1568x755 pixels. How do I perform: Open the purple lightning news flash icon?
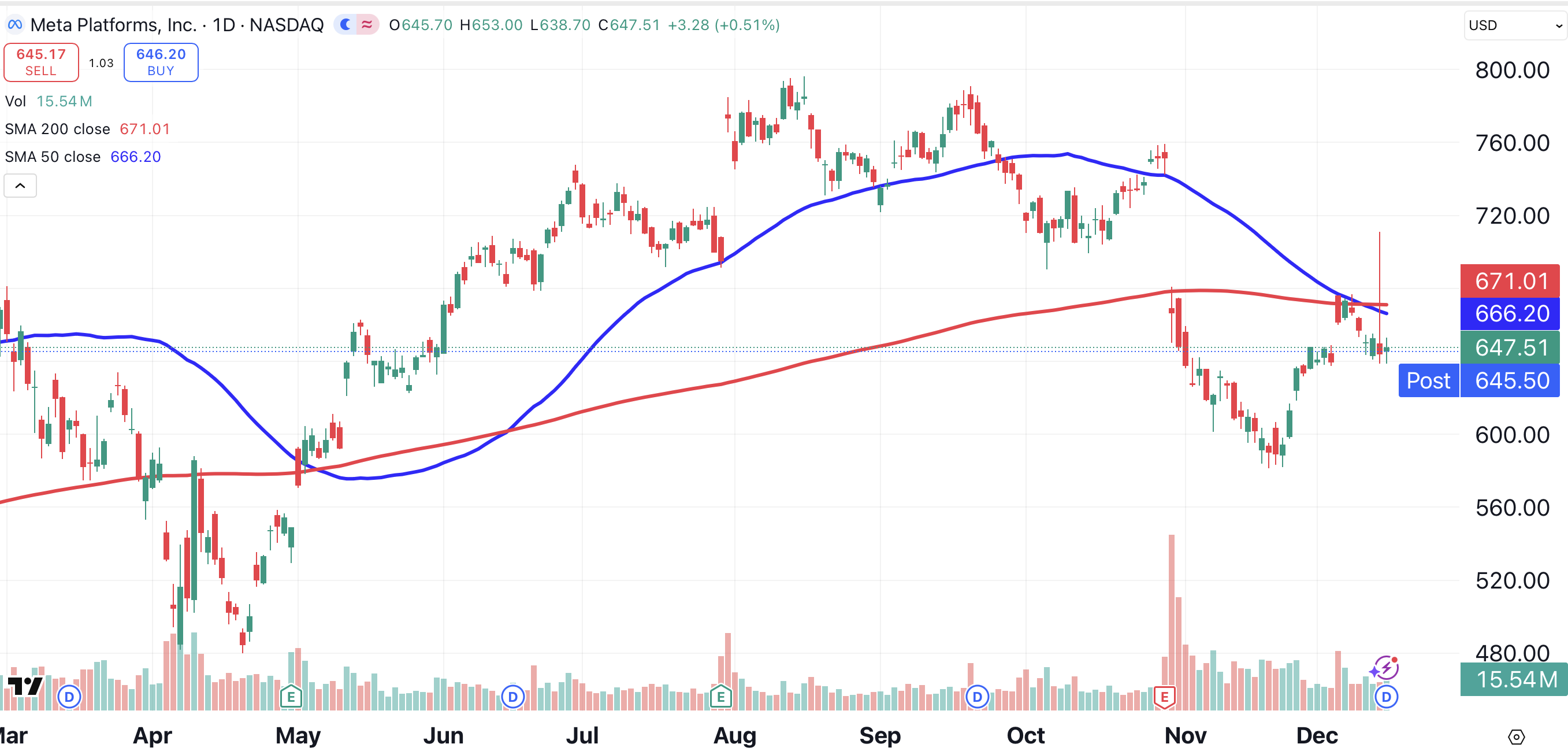(1385, 668)
